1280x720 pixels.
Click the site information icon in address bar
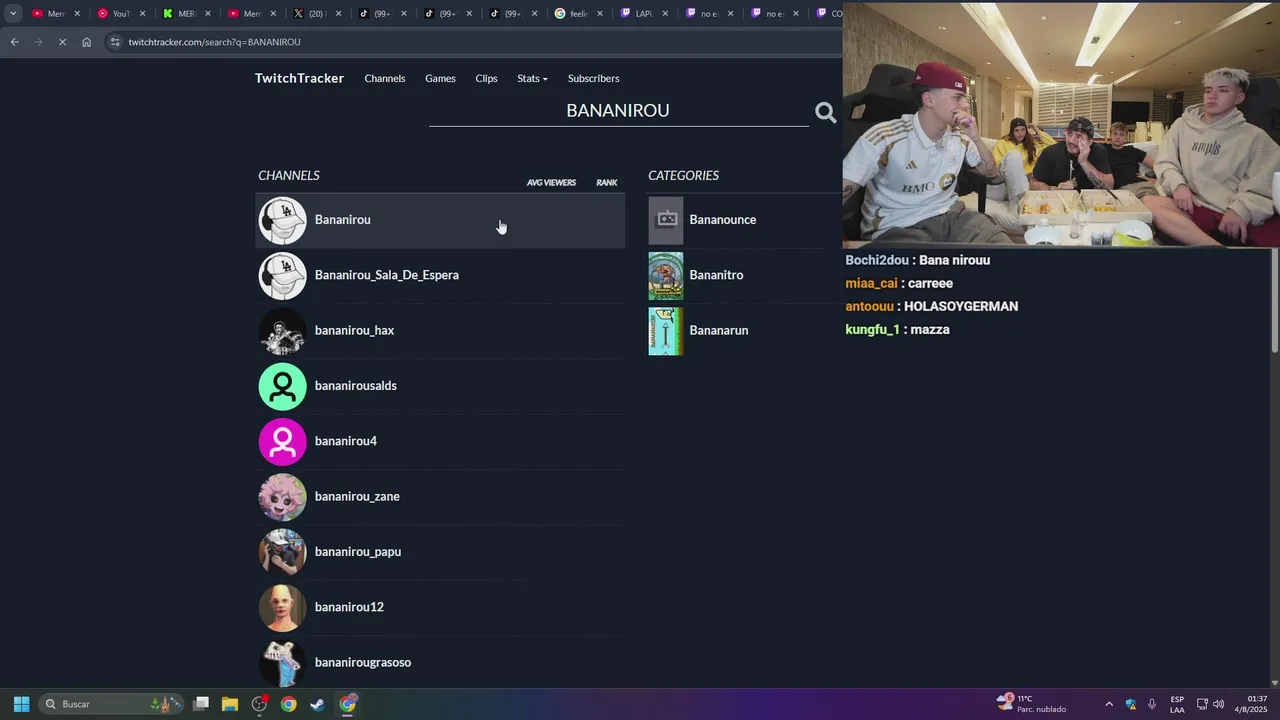(x=115, y=42)
